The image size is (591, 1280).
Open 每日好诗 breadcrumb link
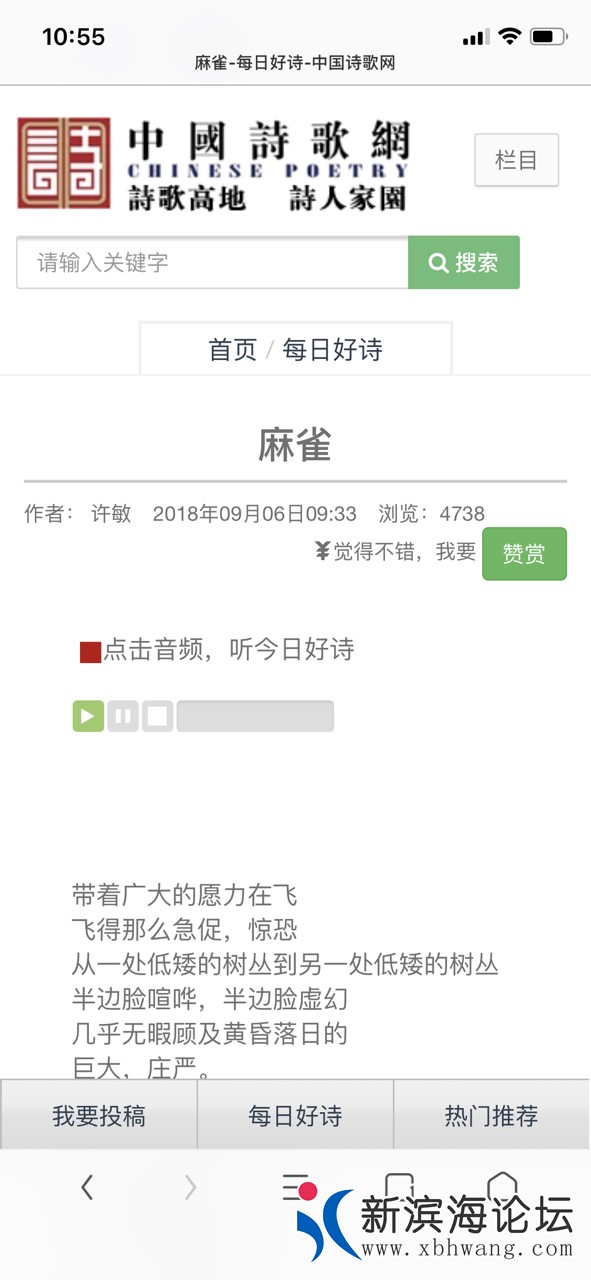333,349
